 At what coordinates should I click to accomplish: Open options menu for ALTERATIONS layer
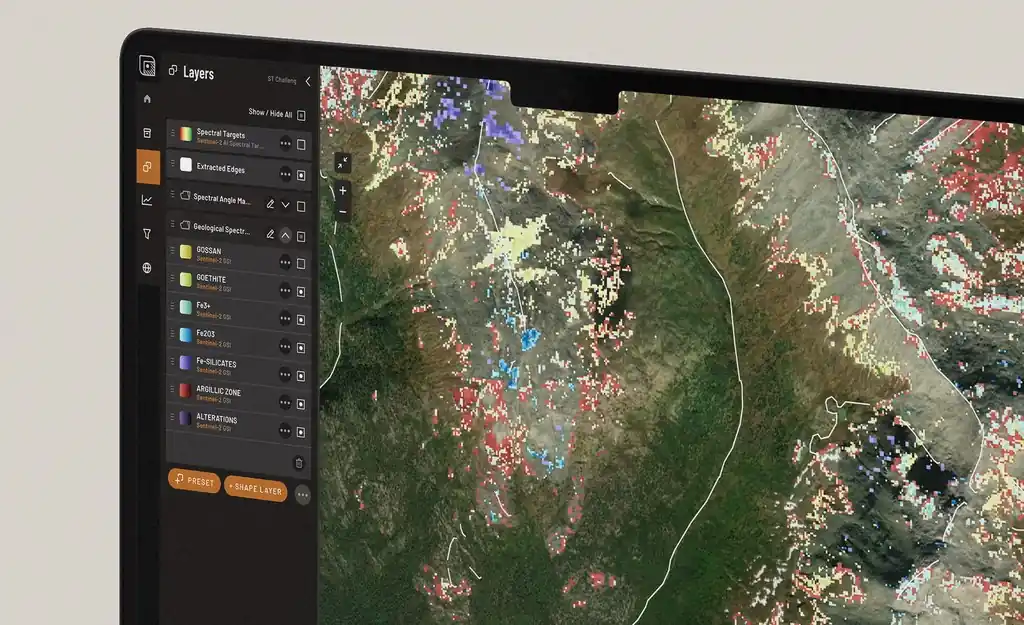[285, 430]
